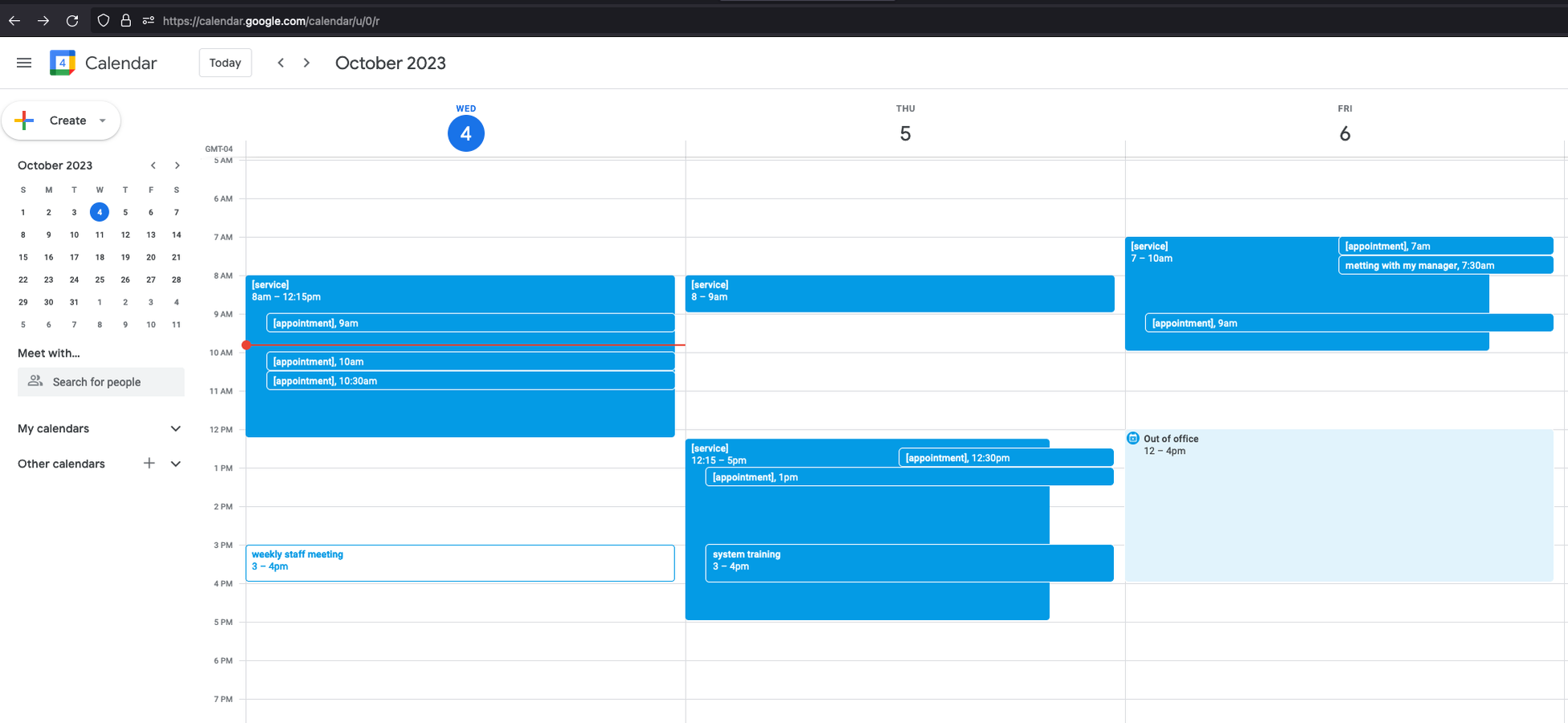Click the October 2023 mini calendar title

55,165
